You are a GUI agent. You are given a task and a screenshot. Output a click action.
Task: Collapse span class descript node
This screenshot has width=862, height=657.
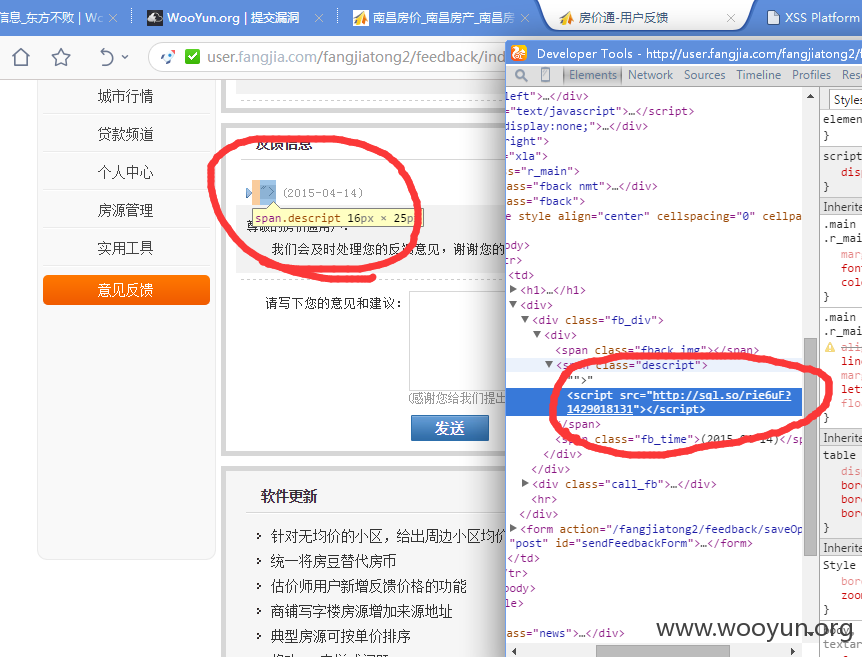tap(549, 364)
